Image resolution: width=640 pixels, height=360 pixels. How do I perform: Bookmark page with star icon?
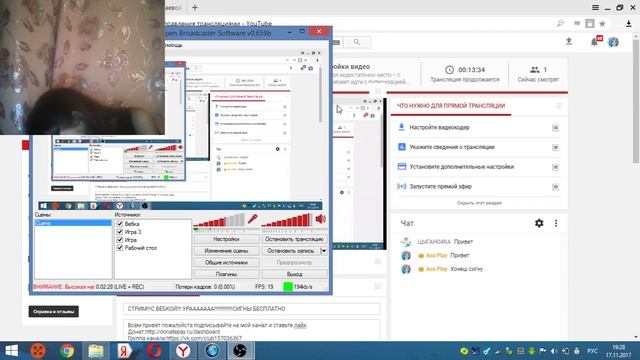tap(602, 24)
